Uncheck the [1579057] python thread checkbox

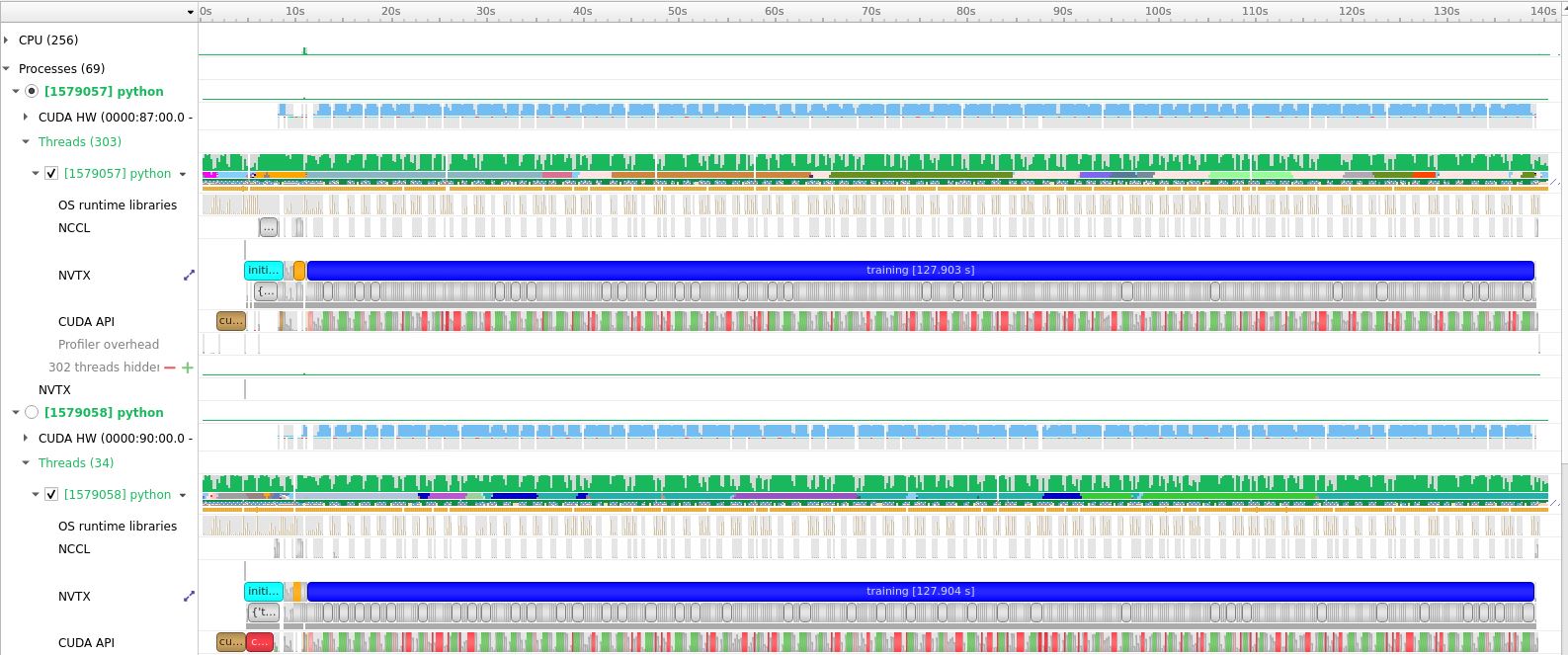point(51,174)
